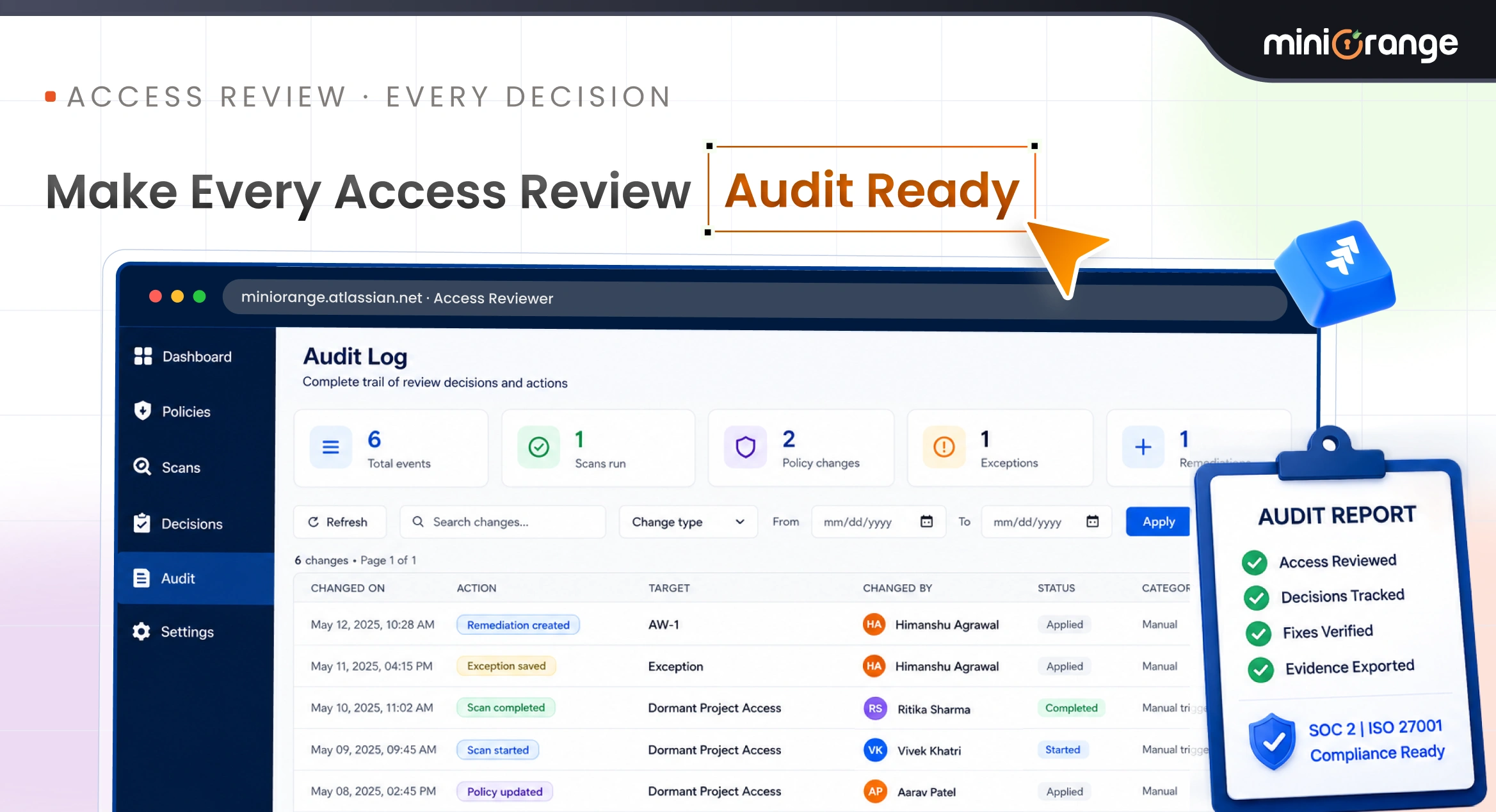Click the Scan completed tag

pos(506,708)
